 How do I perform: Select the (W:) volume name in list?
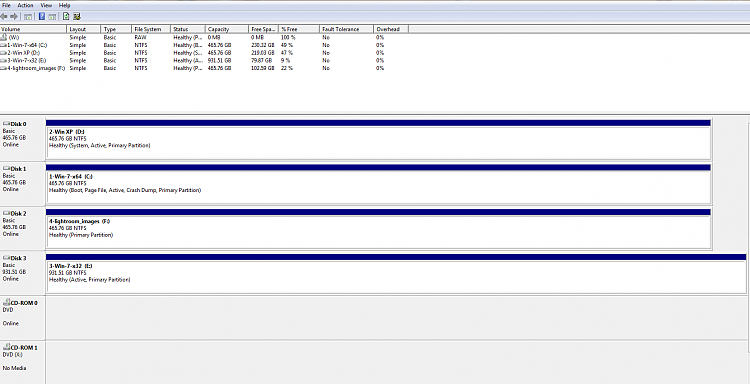[x=14, y=37]
